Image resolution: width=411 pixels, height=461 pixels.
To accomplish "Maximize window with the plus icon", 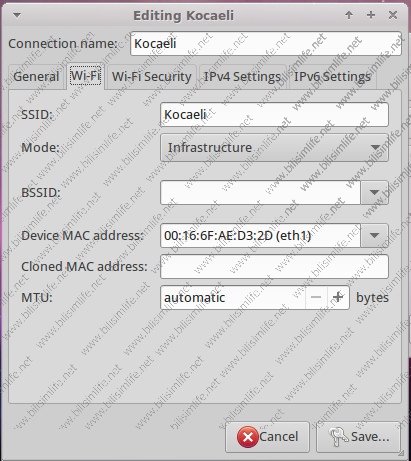I will [x=371, y=15].
